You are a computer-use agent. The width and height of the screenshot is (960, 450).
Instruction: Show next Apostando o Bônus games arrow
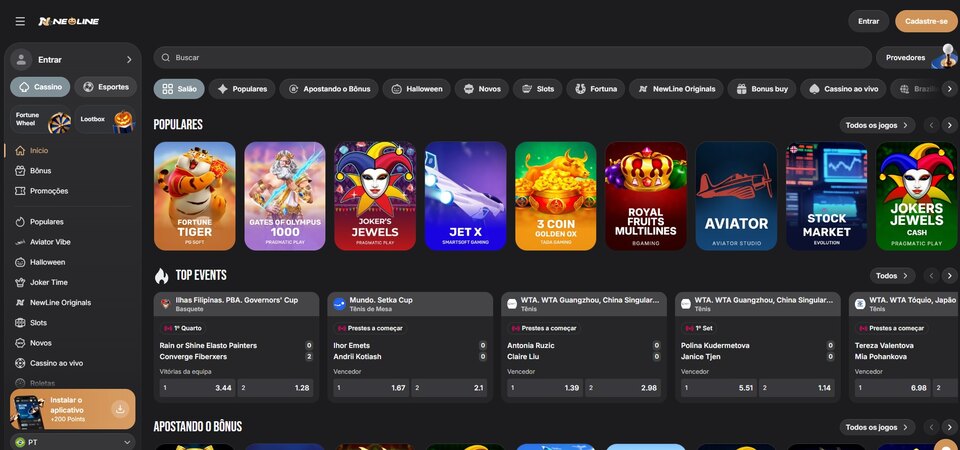(x=949, y=427)
